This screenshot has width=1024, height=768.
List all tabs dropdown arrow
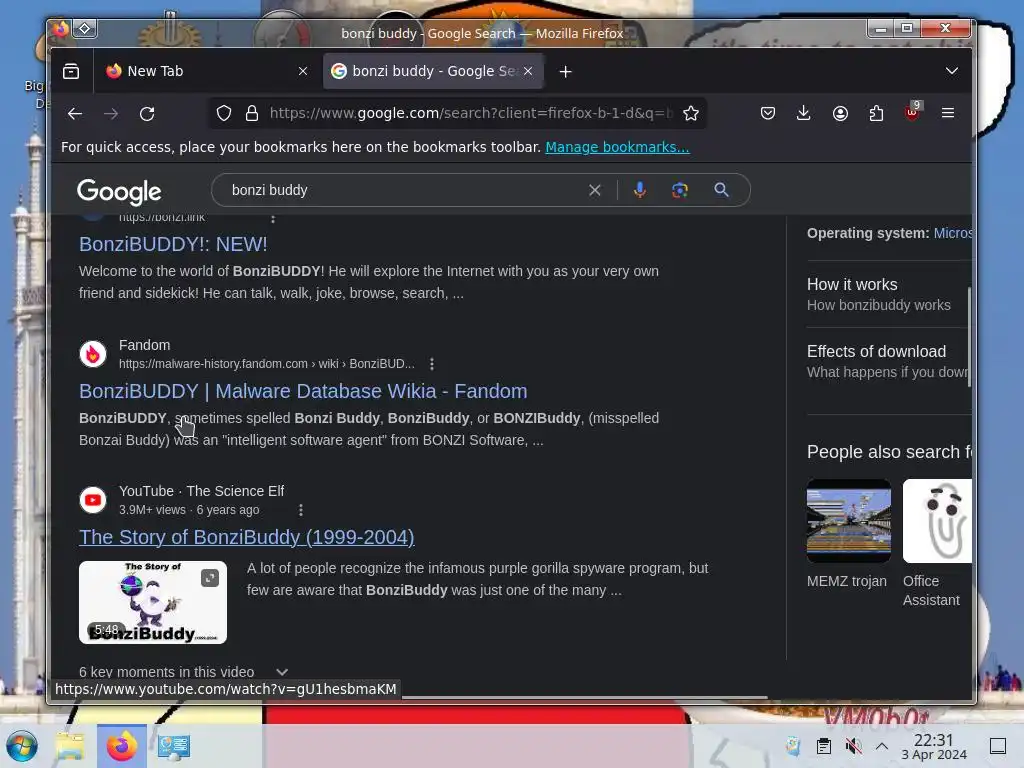[x=952, y=71]
